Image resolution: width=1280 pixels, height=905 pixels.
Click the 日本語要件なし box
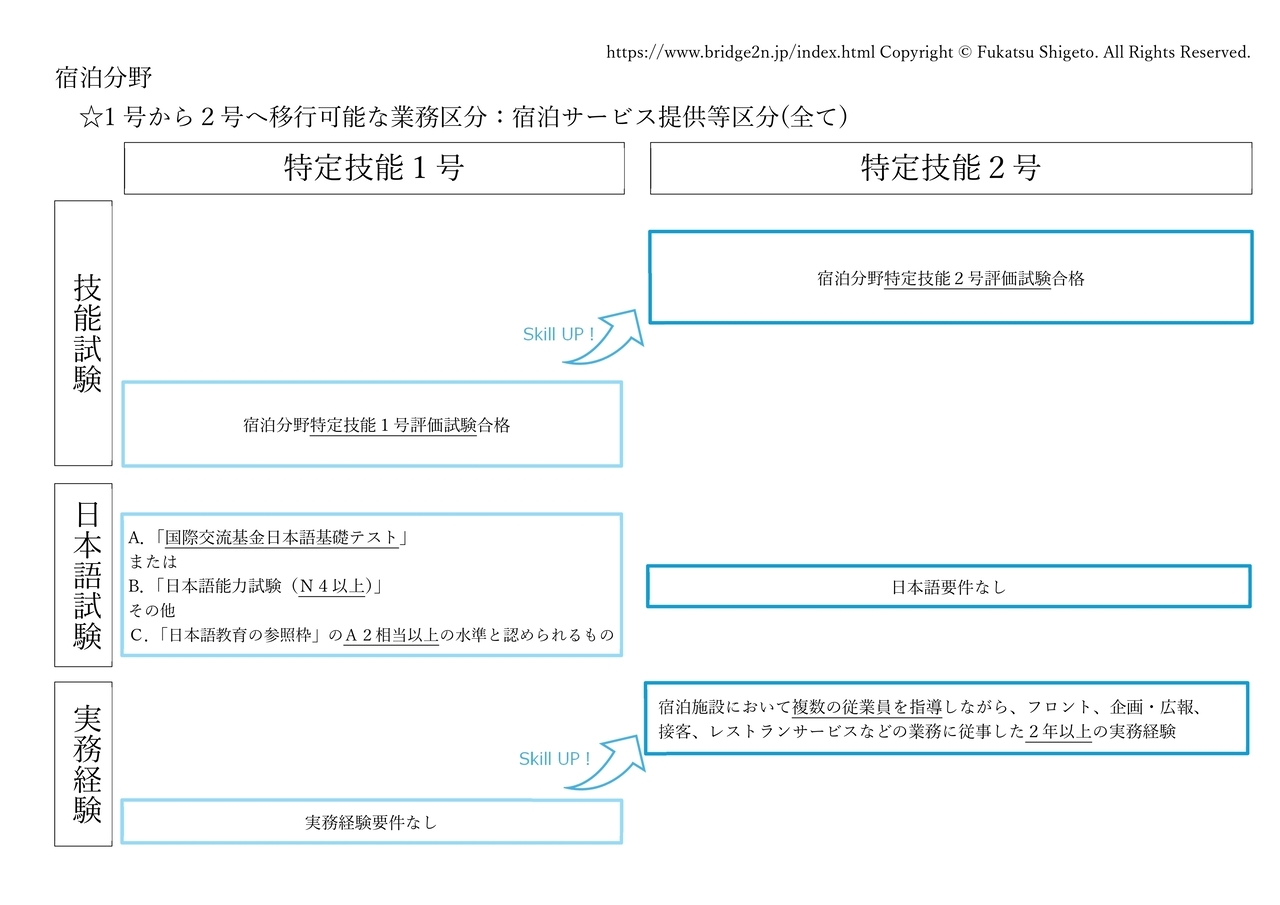[949, 586]
